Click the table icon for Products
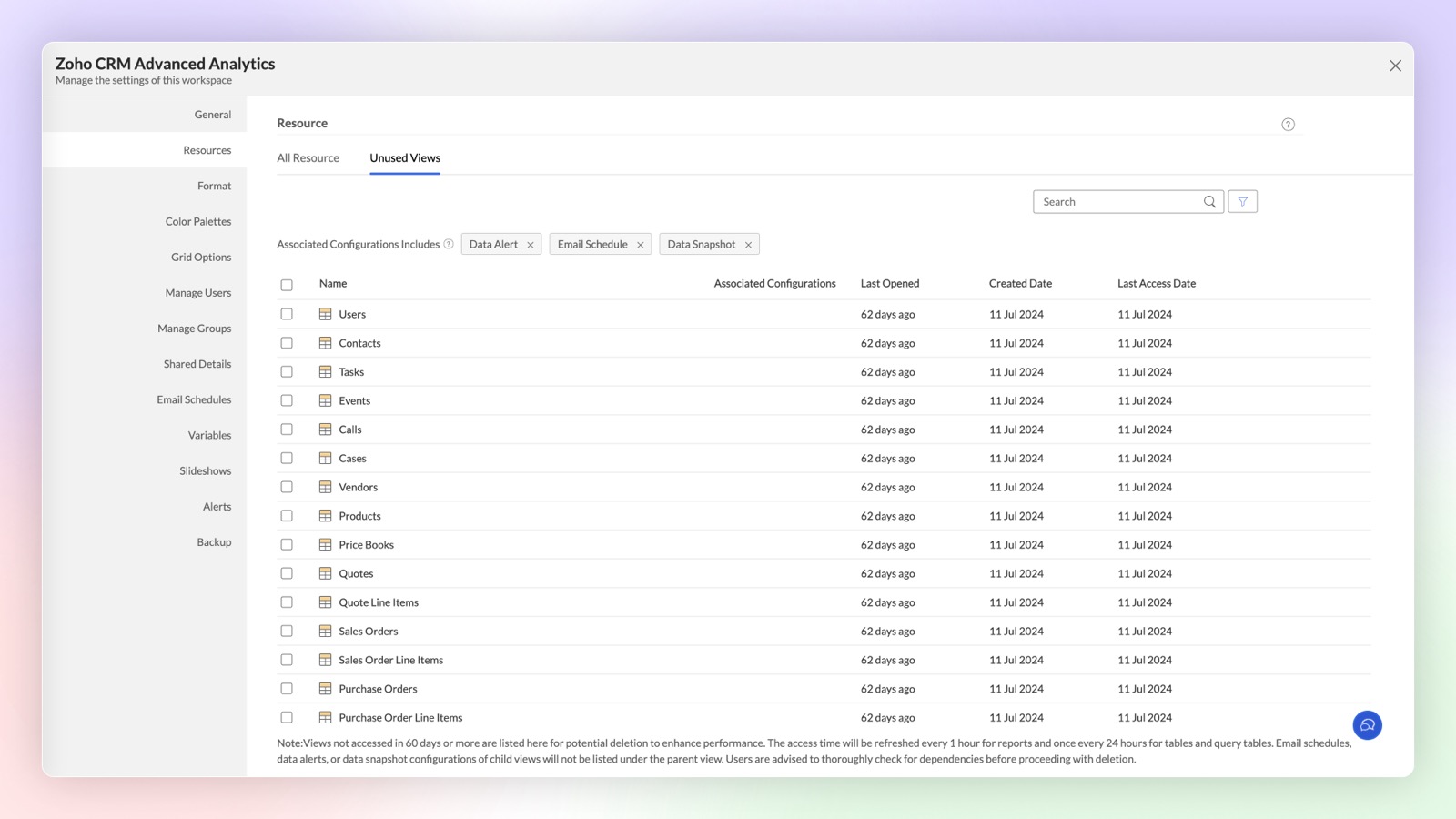The image size is (1456, 819). [325, 516]
